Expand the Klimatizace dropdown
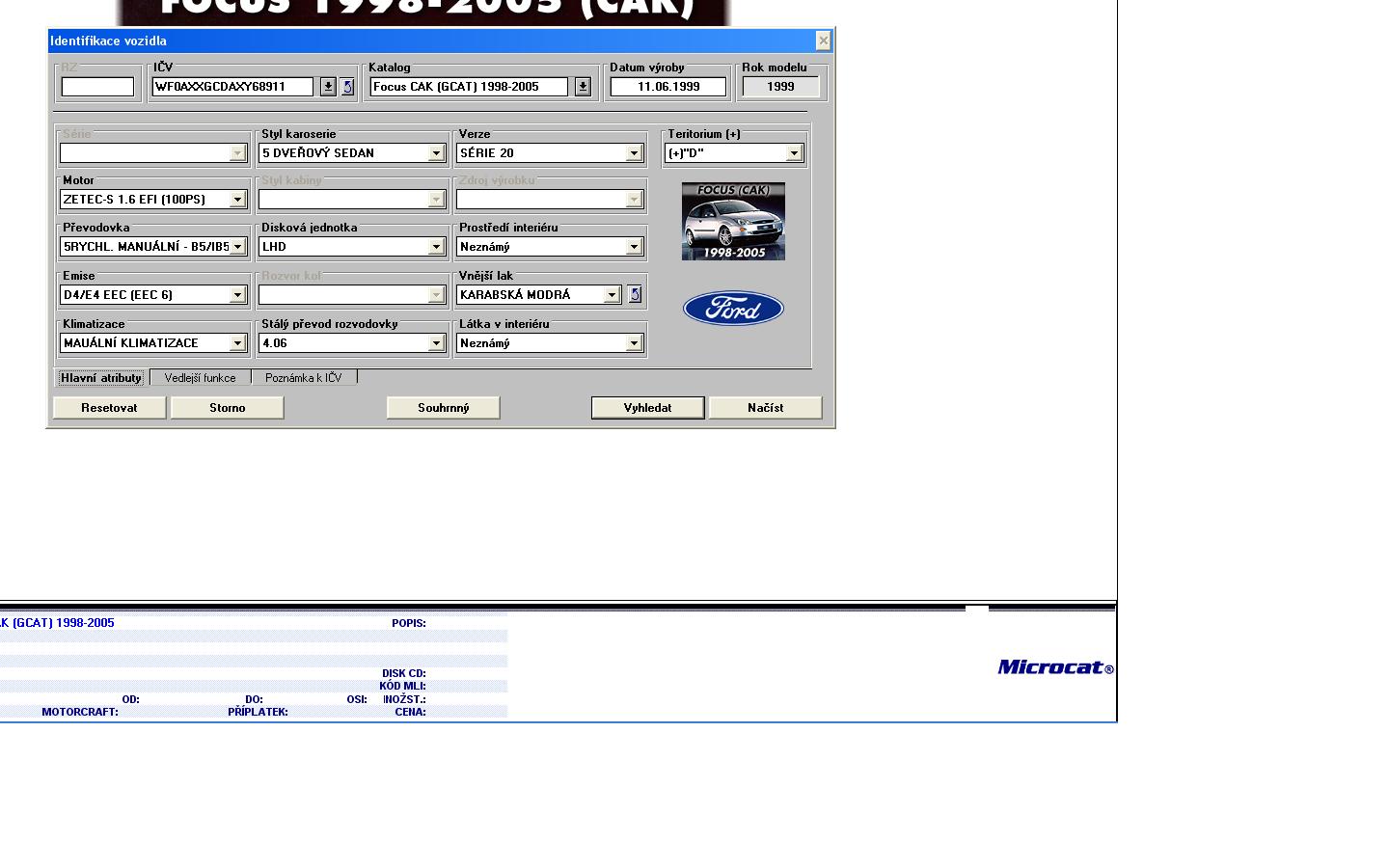Image resolution: width=1389 pixels, height=868 pixels. click(x=237, y=343)
